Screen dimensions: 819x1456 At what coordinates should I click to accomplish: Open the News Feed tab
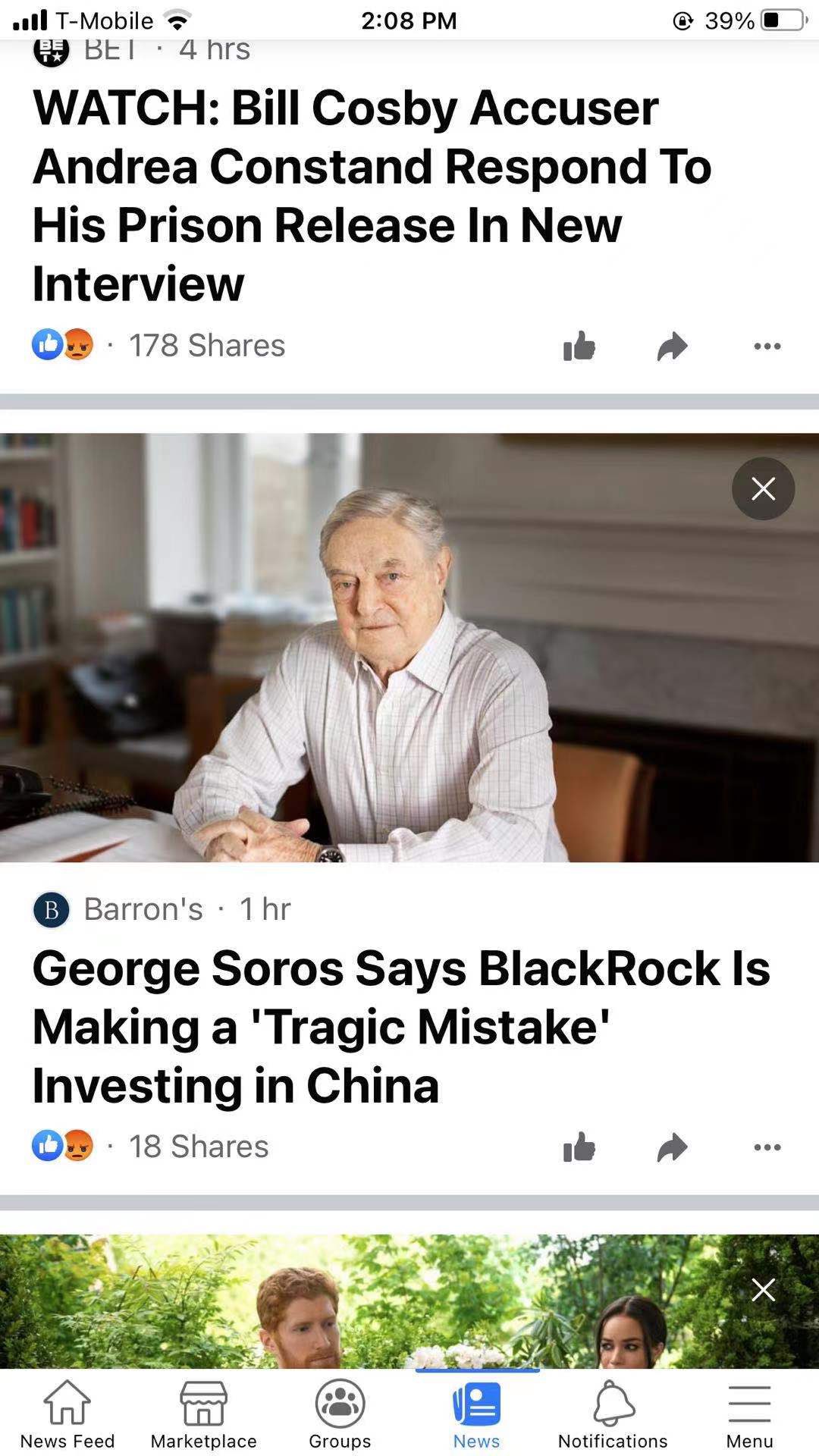(67, 1414)
